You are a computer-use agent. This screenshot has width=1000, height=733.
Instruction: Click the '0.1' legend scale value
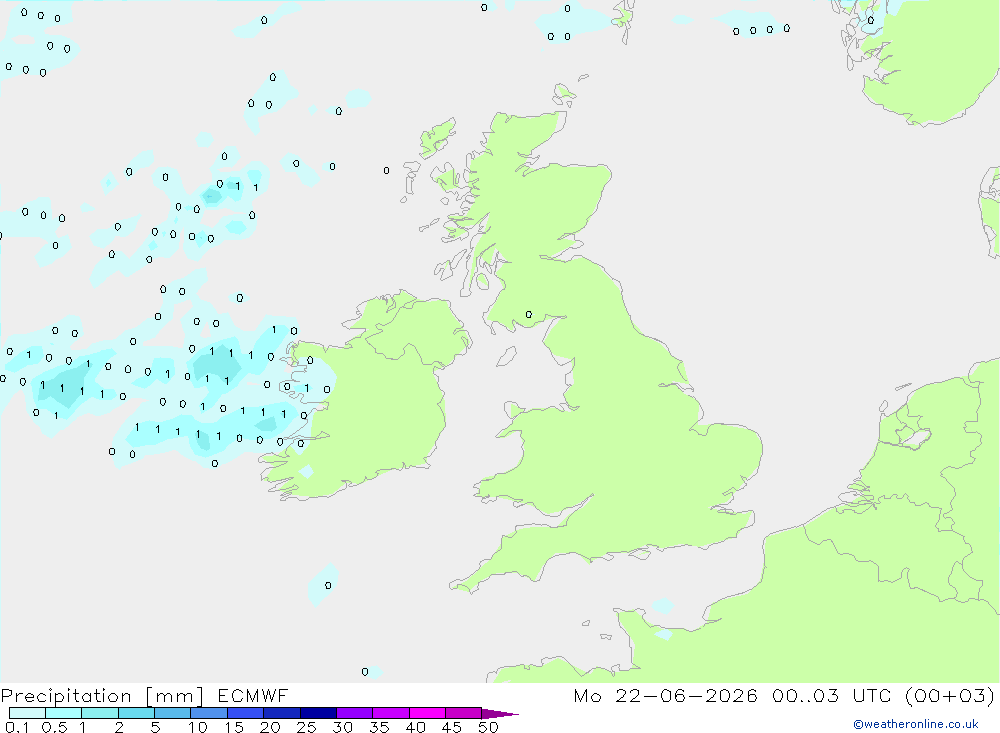pos(17,727)
